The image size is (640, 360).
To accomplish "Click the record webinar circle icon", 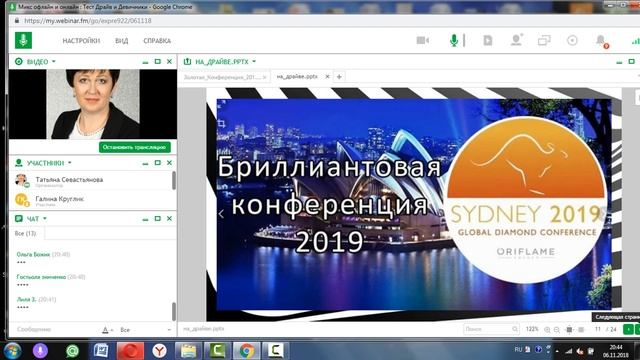I will click(x=572, y=40).
